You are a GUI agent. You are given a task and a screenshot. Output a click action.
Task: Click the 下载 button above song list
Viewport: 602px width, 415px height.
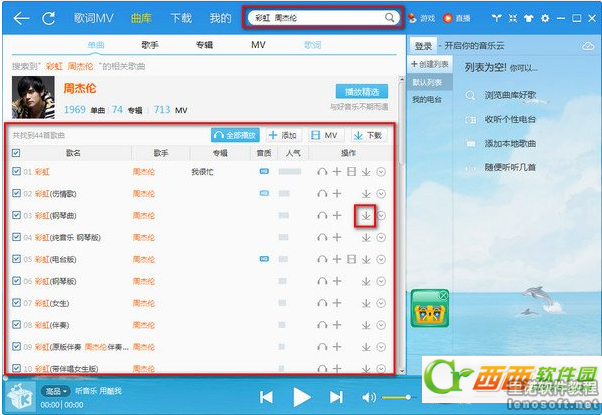369,135
